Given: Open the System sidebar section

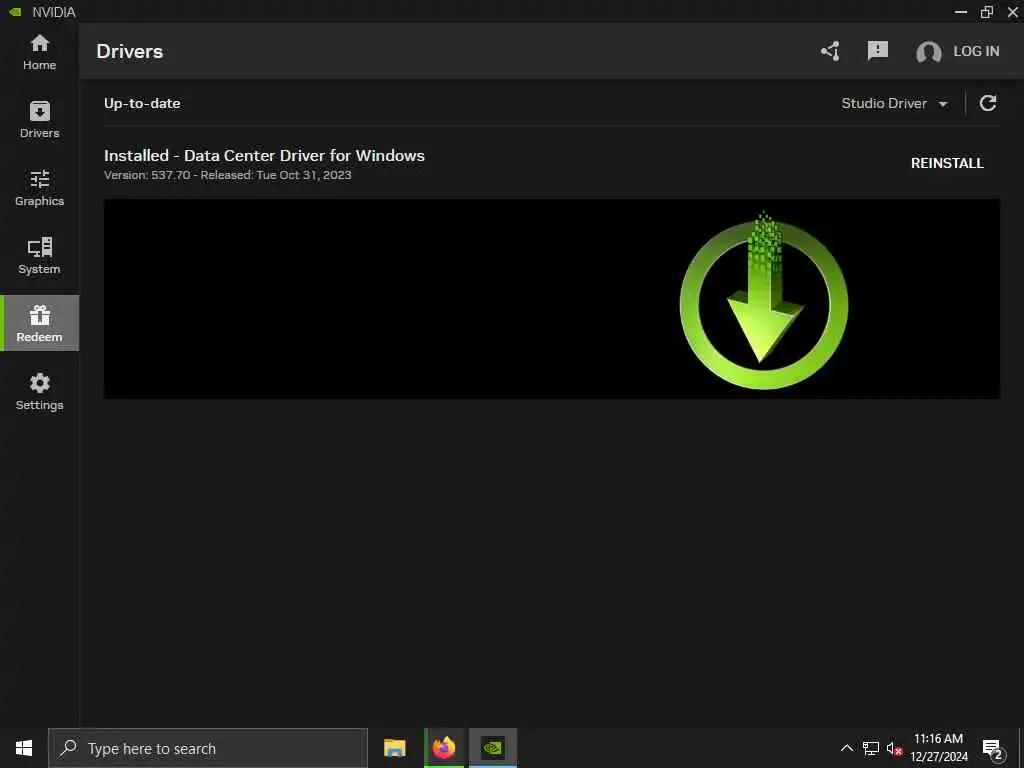Looking at the screenshot, I should (x=39, y=256).
